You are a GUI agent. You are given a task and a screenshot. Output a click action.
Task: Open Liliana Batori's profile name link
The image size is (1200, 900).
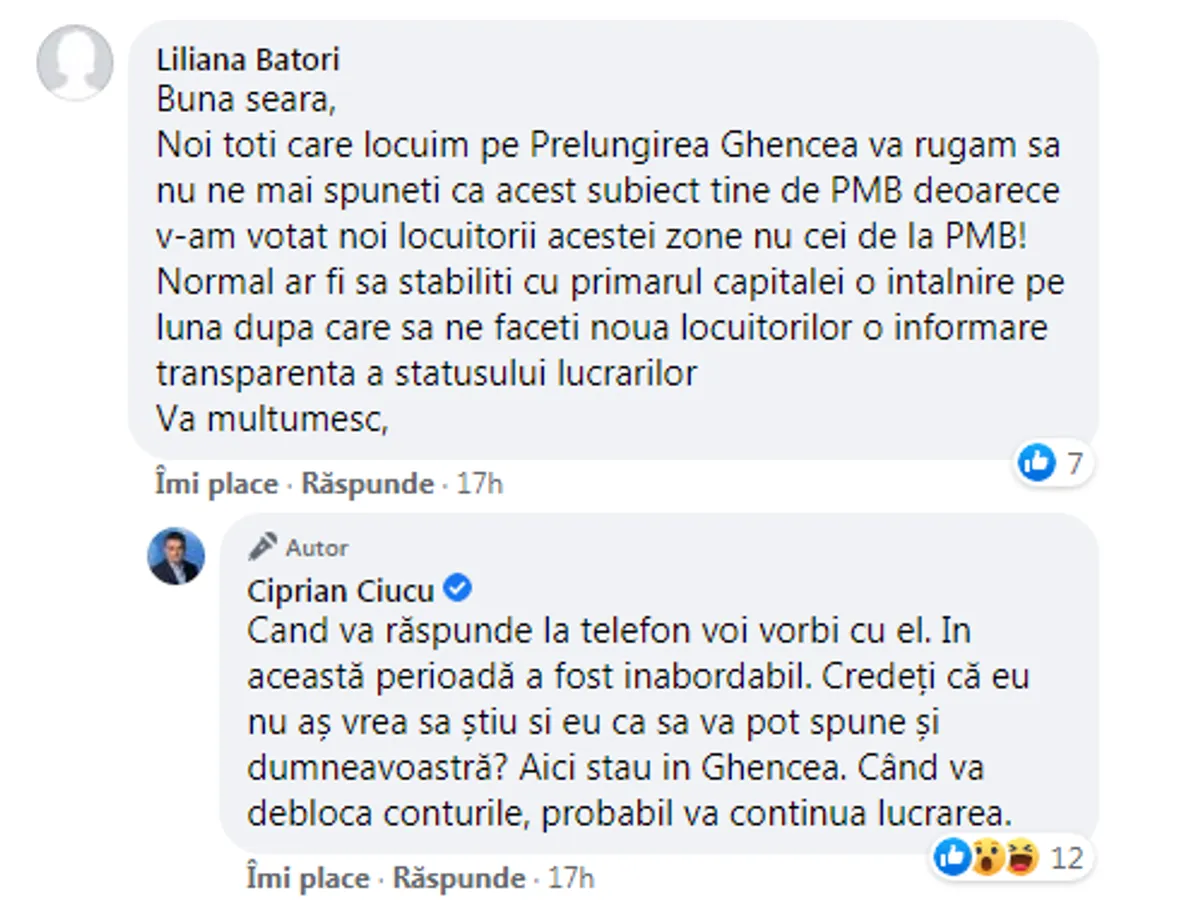click(x=248, y=60)
